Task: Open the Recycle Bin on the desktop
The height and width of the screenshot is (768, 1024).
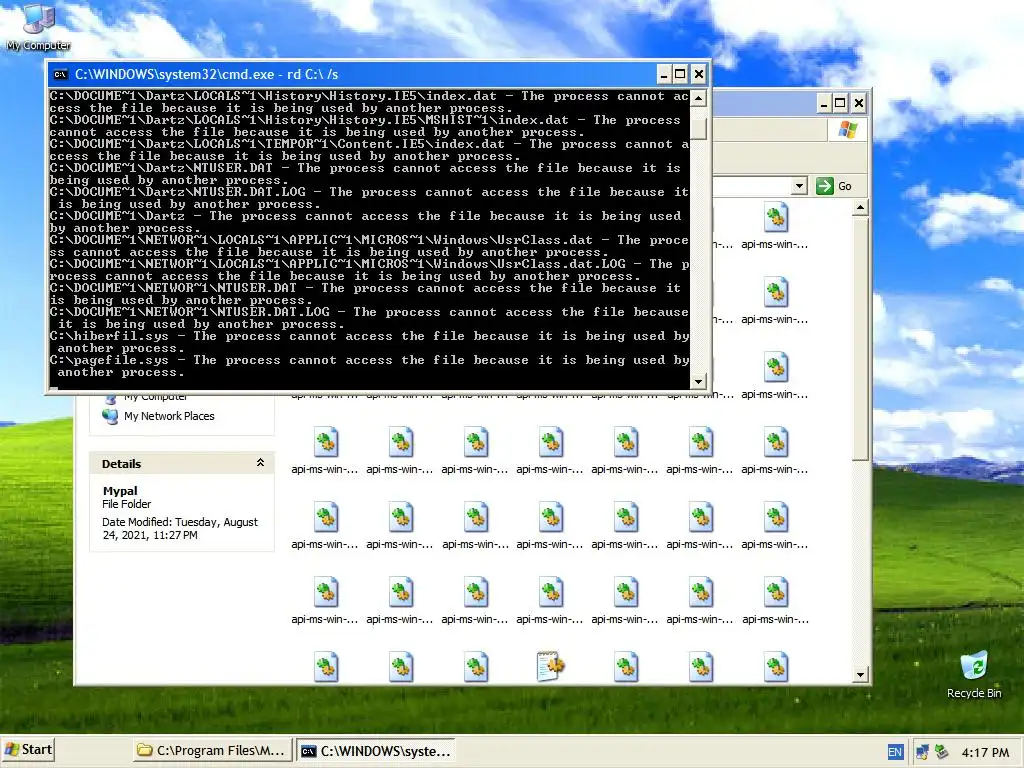Action: coord(974,675)
